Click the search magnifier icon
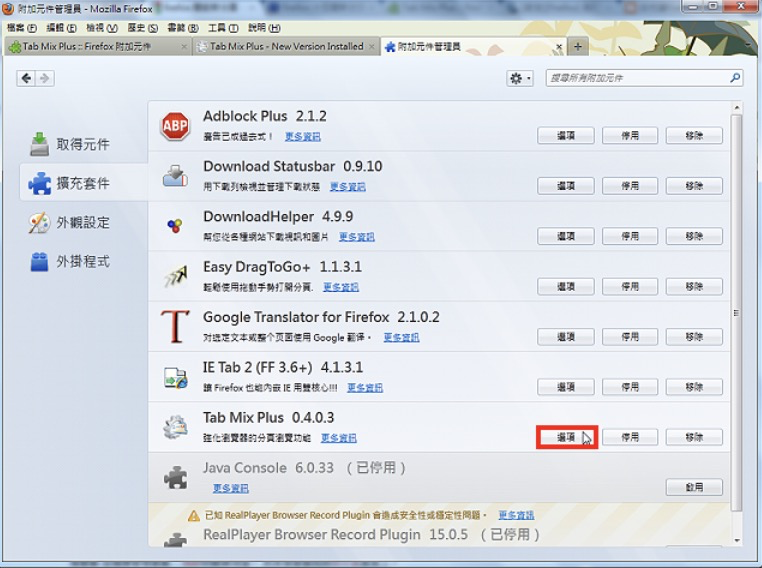Viewport: 762px width, 568px height. [735, 78]
